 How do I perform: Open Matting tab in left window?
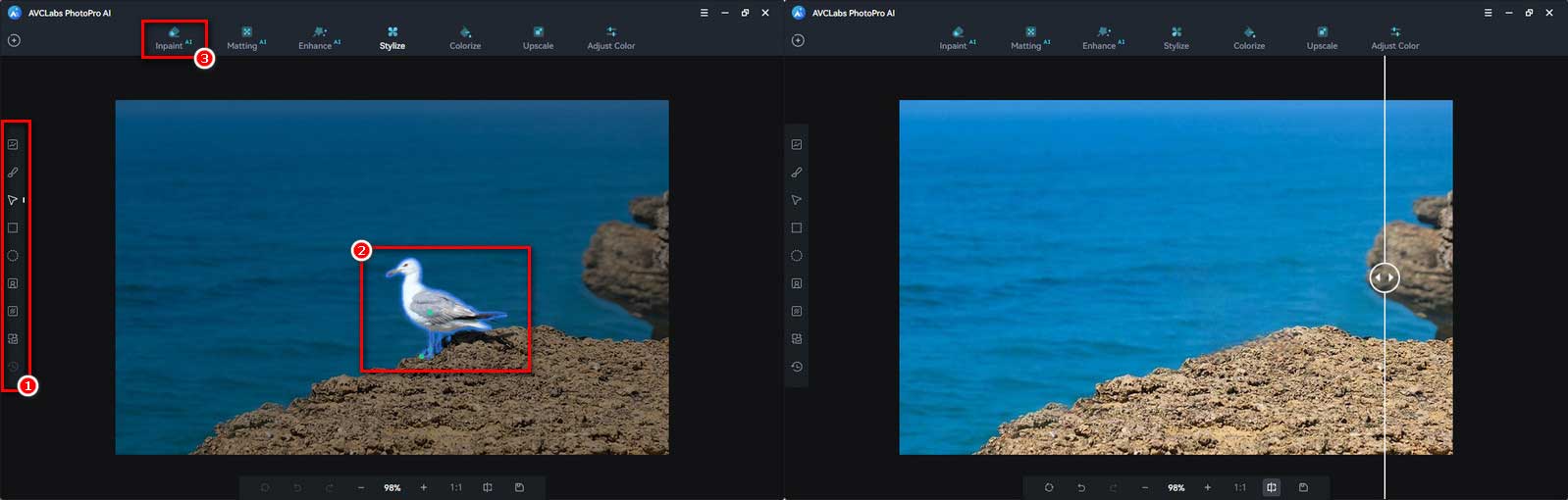[246, 38]
